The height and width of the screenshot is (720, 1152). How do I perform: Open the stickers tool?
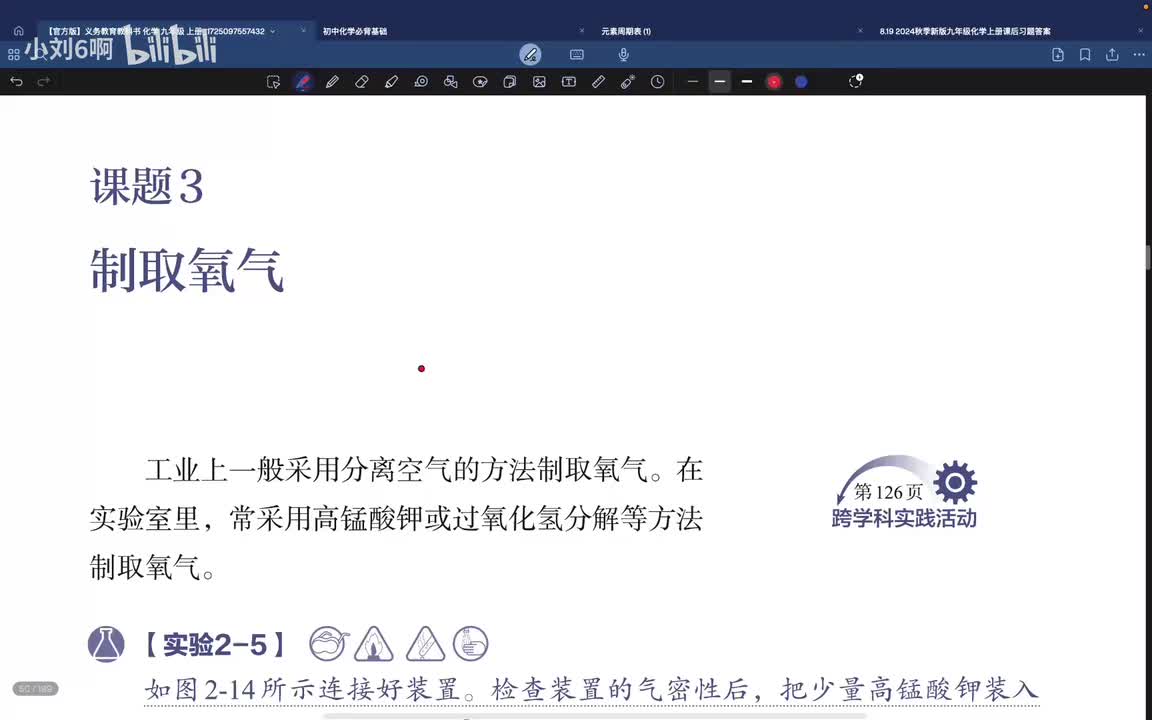[x=480, y=82]
